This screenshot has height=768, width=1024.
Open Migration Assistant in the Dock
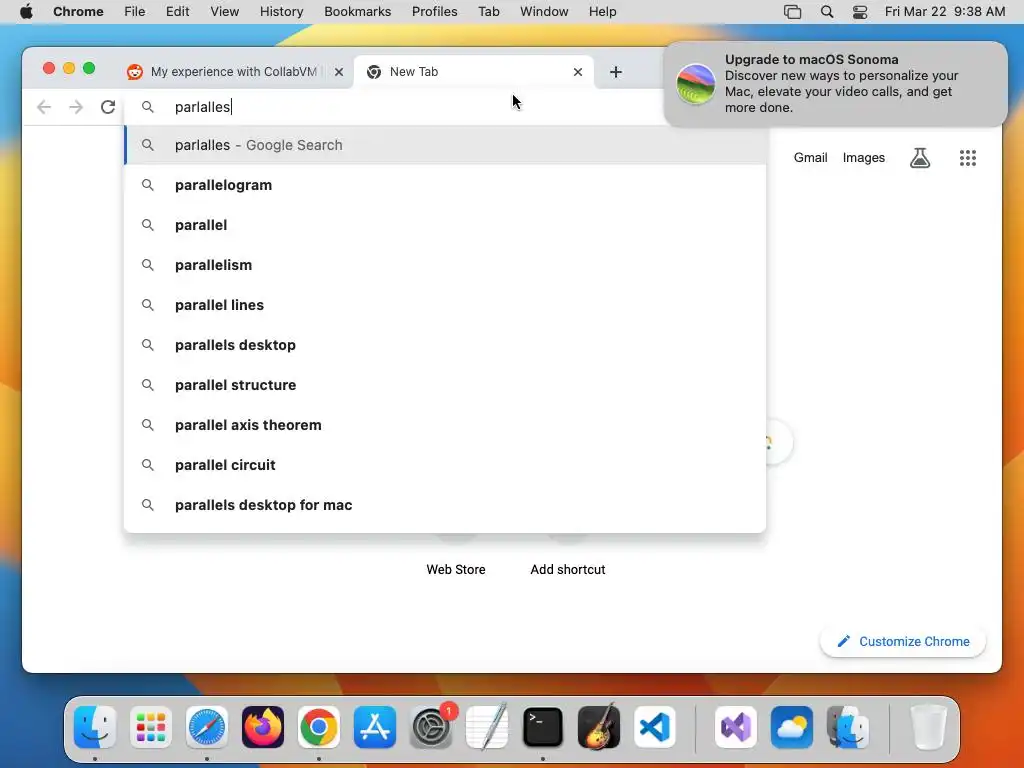pos(848,727)
